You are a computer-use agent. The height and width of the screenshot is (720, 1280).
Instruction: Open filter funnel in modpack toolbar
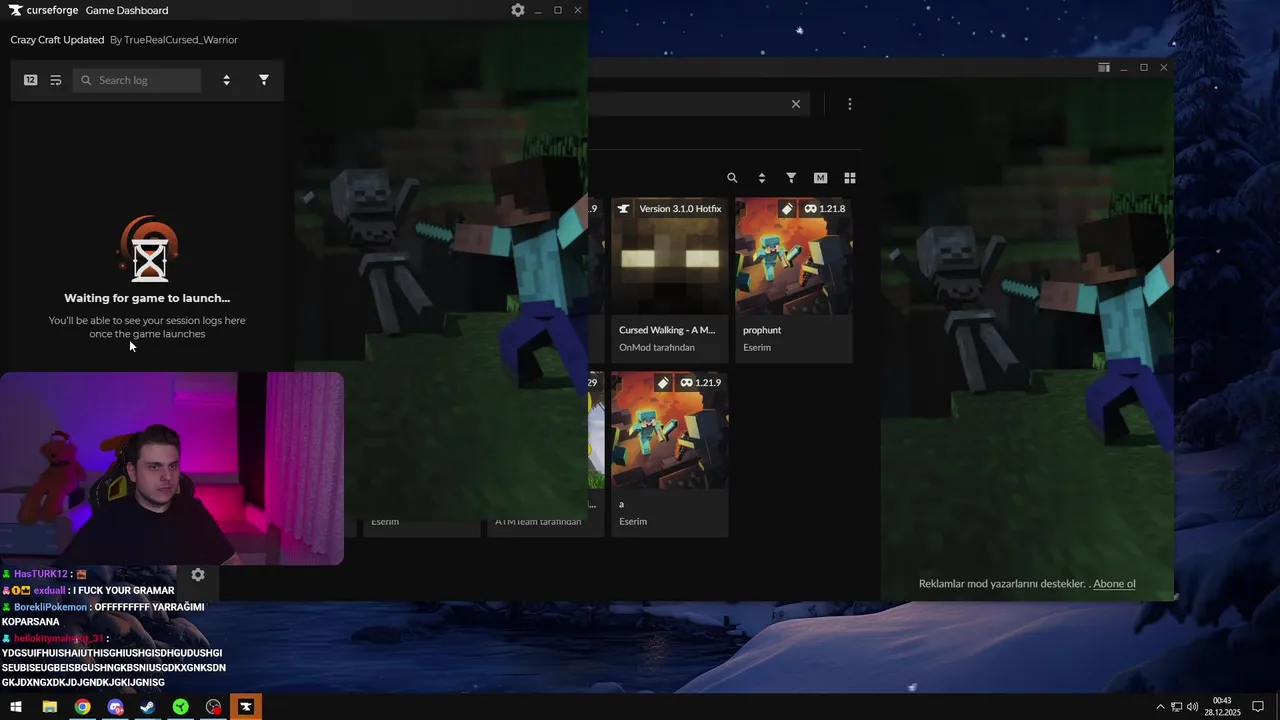(x=791, y=178)
